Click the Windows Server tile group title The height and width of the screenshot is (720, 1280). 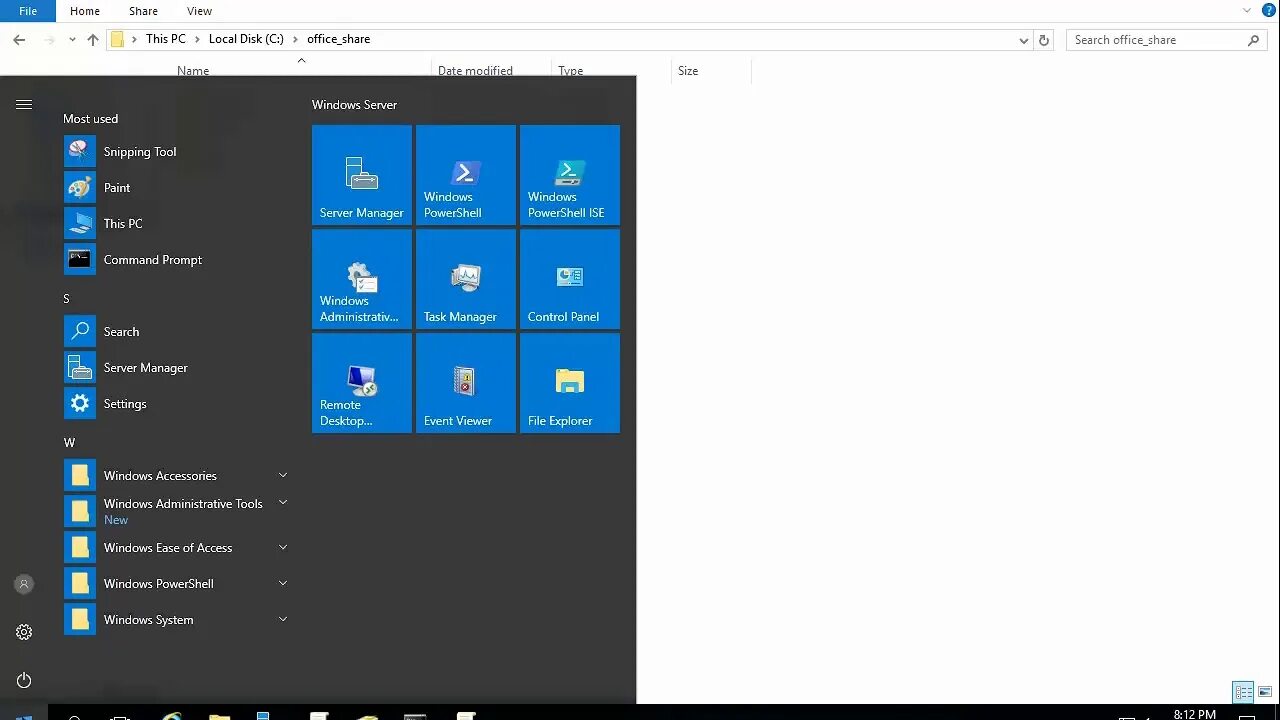[x=354, y=105]
